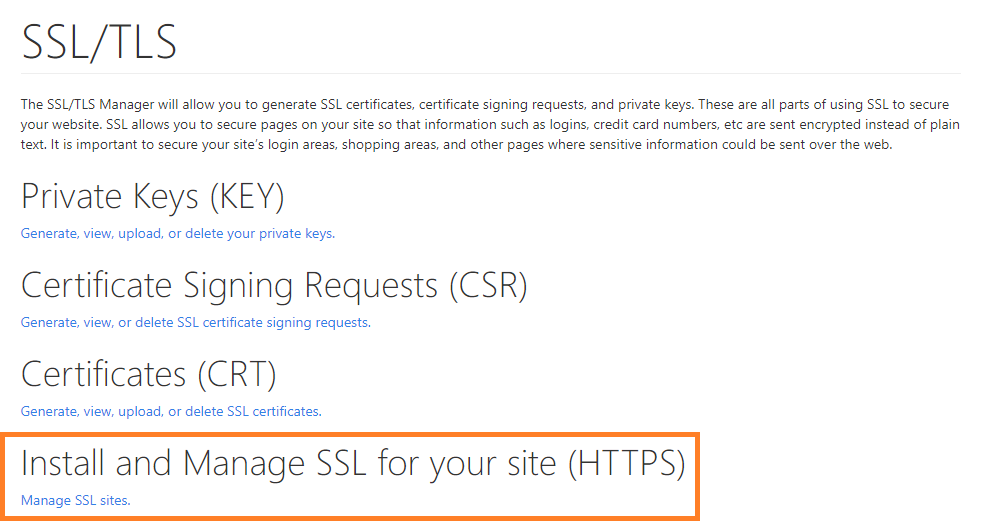Click "(HTTPS)" in the highlighted heading

click(x=626, y=463)
